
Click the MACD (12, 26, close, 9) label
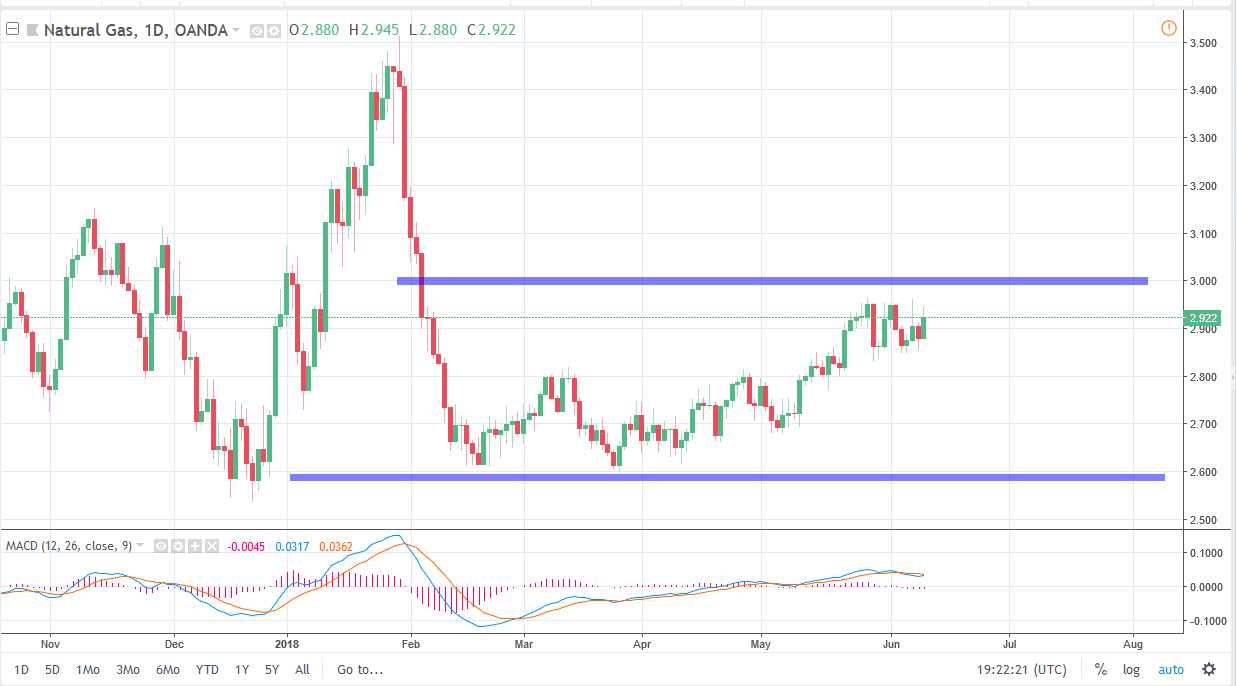click(68, 546)
